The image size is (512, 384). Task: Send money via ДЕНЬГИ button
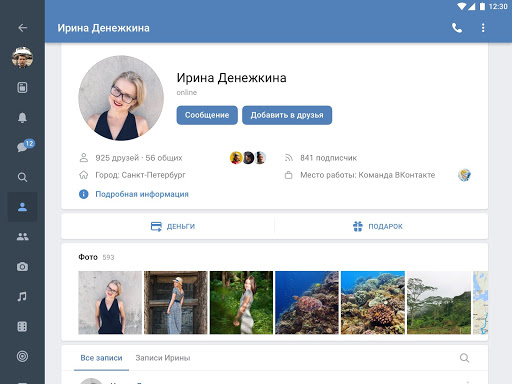(173, 226)
